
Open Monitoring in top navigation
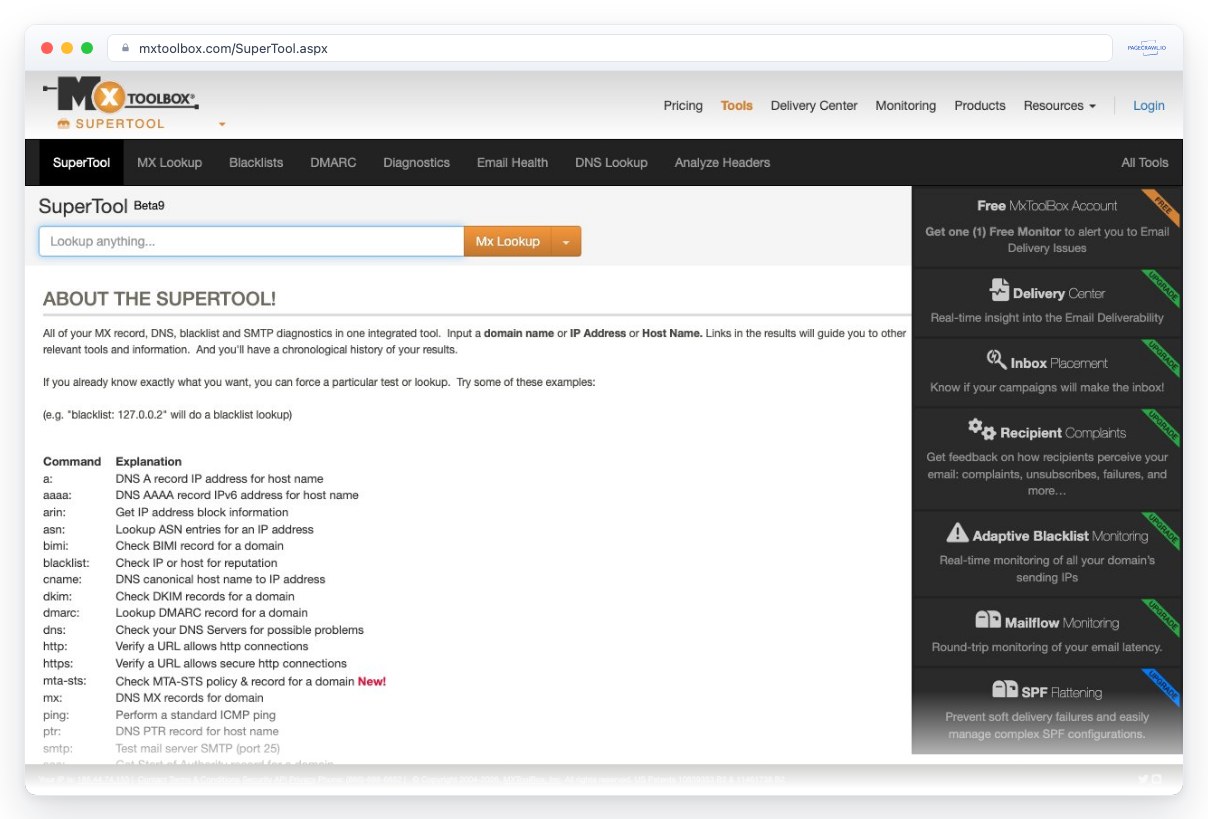coord(906,105)
